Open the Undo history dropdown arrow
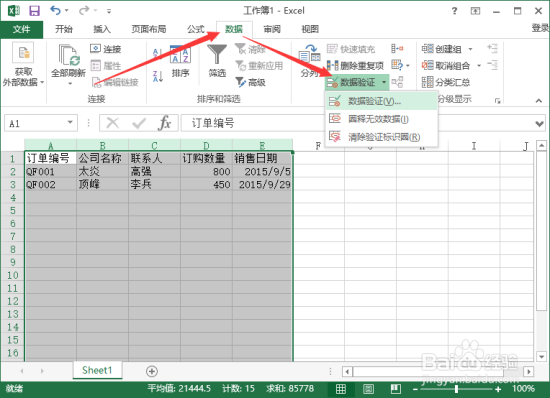The width and height of the screenshot is (550, 398). (67, 11)
